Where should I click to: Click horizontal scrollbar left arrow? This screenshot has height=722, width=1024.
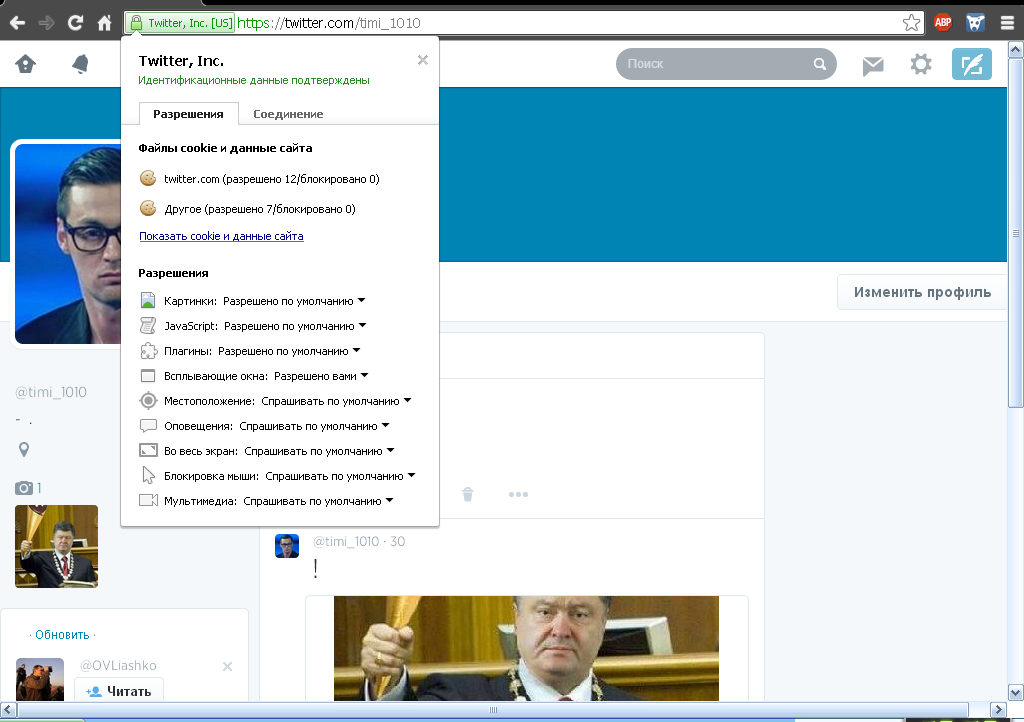coord(8,709)
